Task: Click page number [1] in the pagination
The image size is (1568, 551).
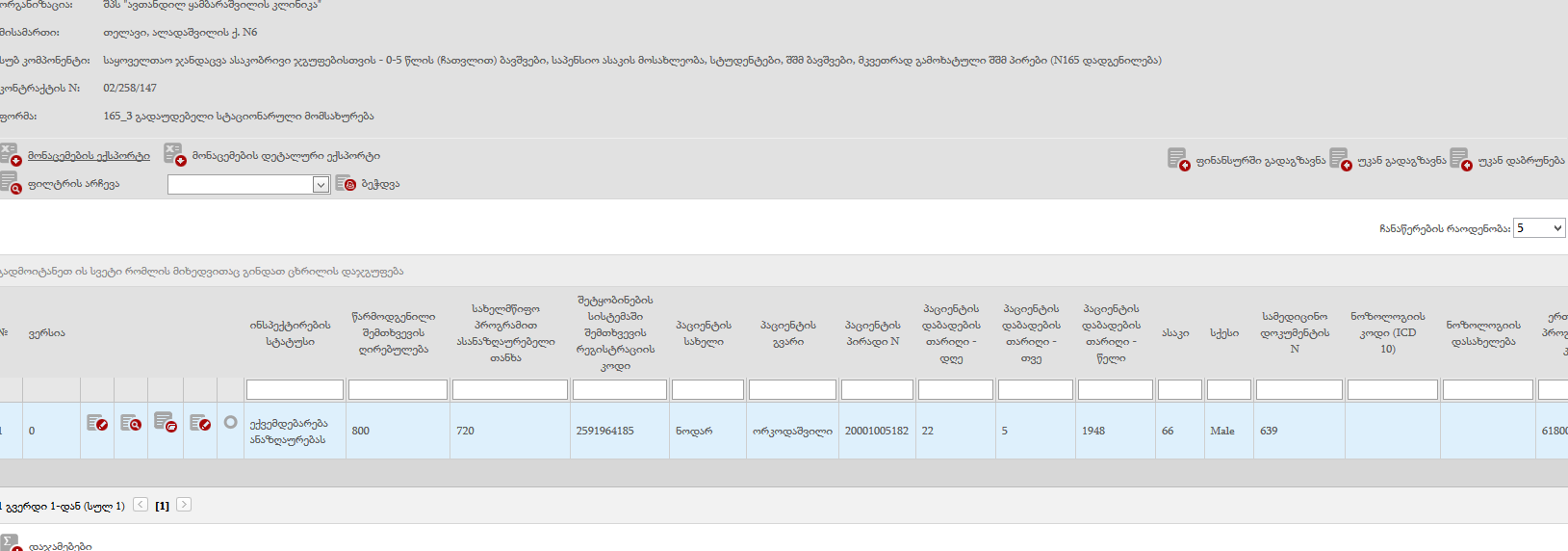Action: point(162,506)
